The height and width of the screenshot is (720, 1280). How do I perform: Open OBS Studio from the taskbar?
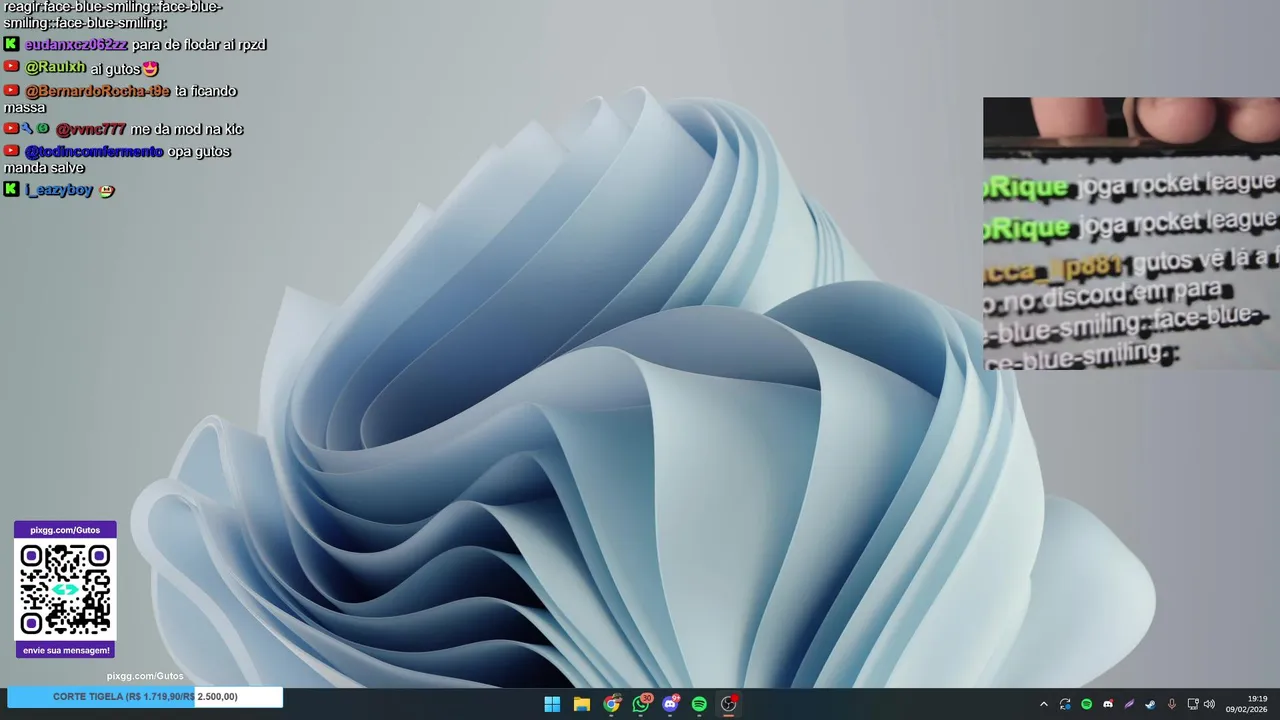(729, 704)
